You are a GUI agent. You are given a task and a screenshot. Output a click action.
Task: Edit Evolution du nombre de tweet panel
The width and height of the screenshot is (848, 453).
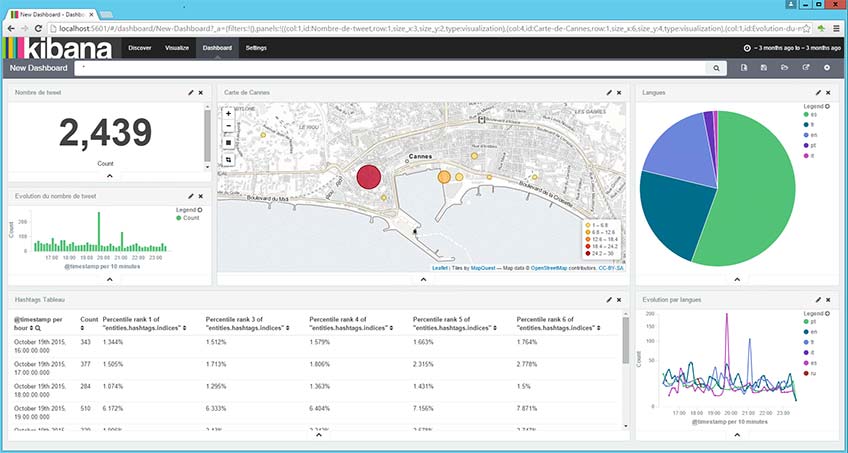(190, 196)
